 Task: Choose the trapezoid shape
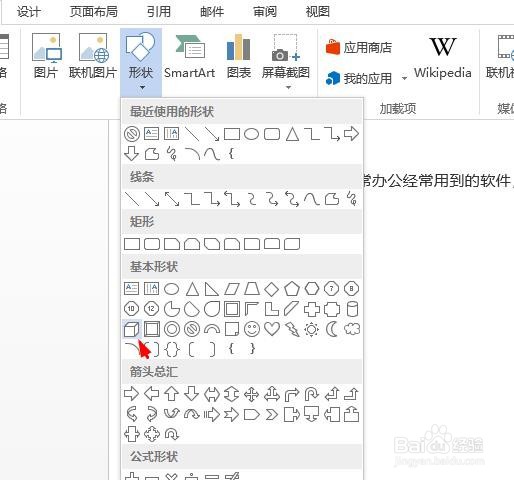[252, 289]
